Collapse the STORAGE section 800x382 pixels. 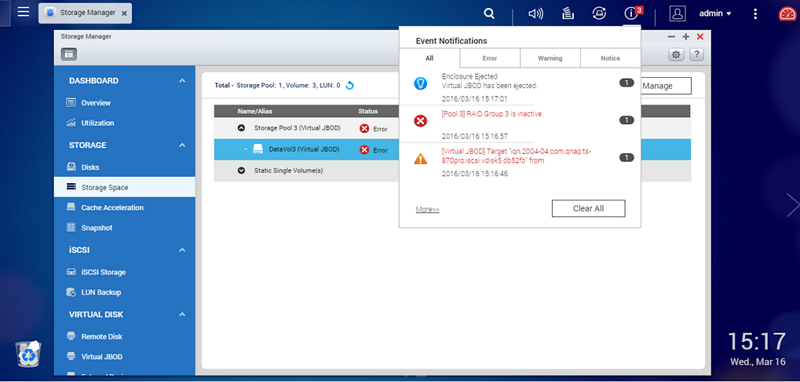point(182,145)
